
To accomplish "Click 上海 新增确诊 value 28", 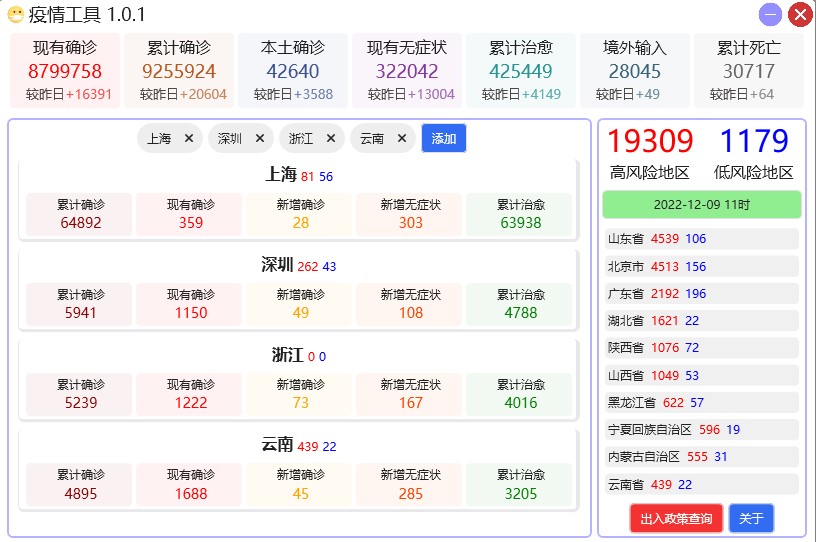I will [301, 223].
